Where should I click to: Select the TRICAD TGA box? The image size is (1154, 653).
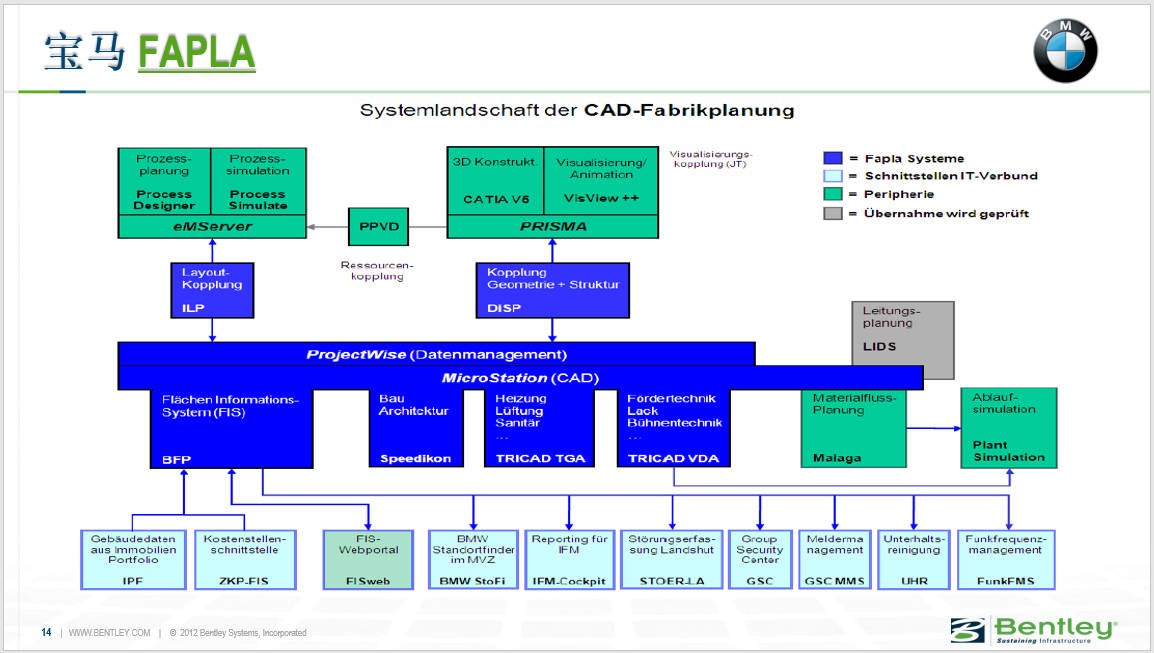[x=539, y=428]
